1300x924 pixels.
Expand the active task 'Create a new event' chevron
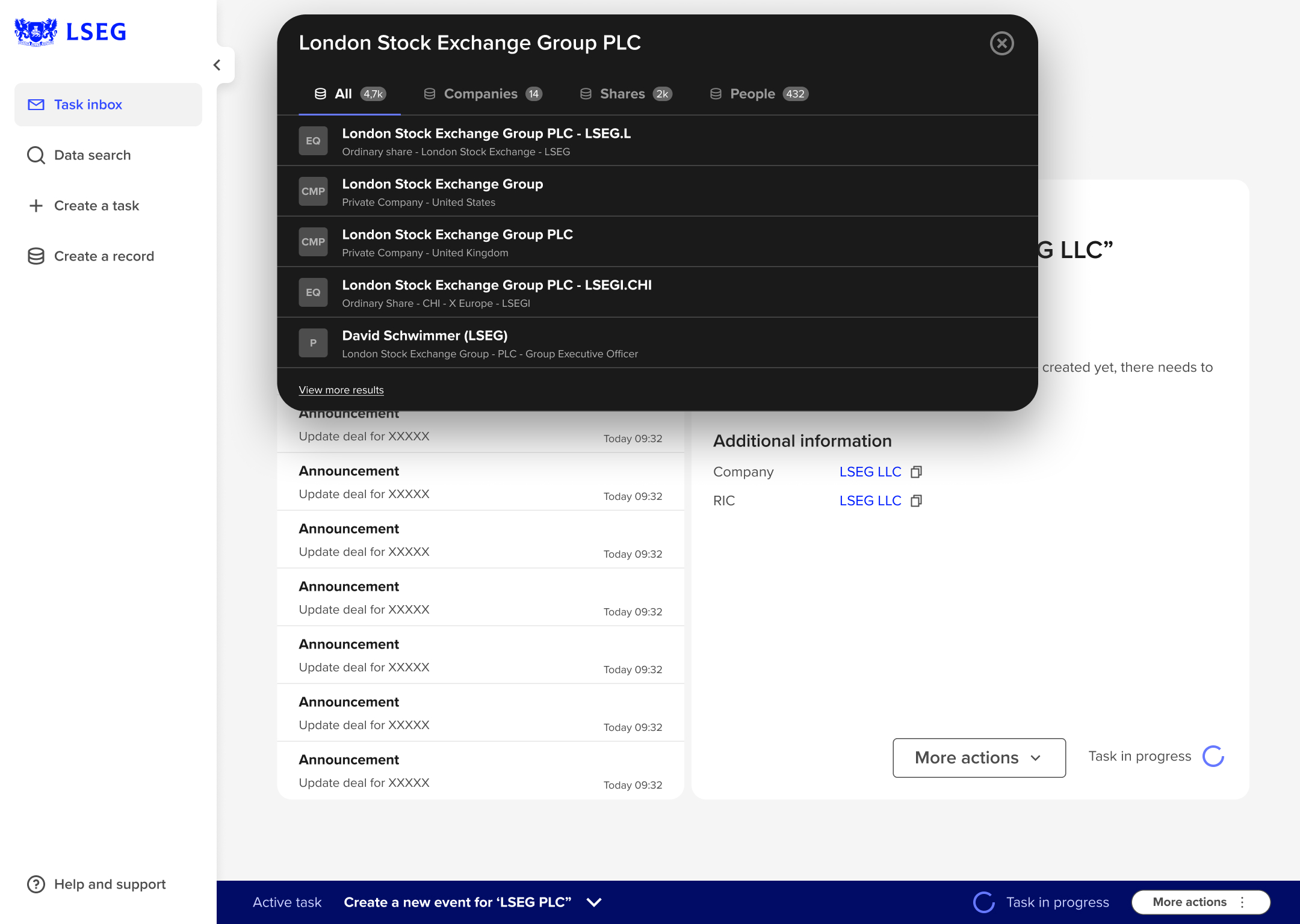pyautogui.click(x=593, y=902)
